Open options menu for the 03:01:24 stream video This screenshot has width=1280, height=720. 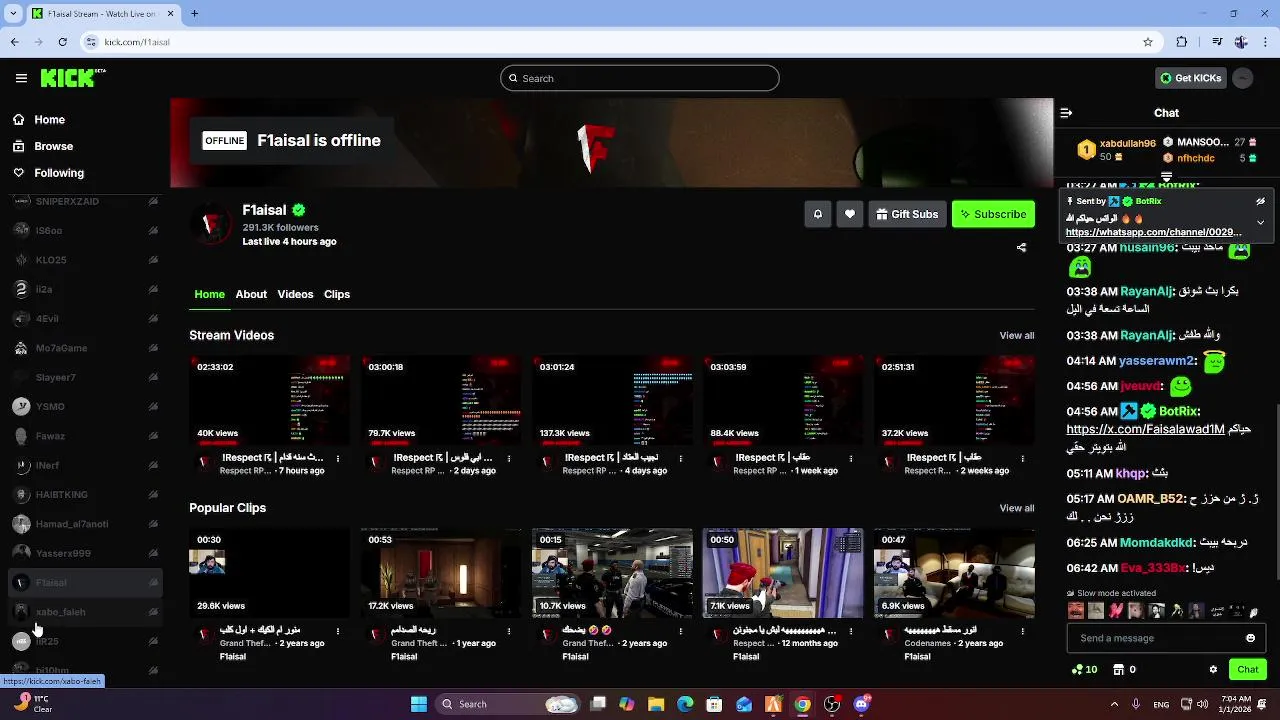click(680, 459)
